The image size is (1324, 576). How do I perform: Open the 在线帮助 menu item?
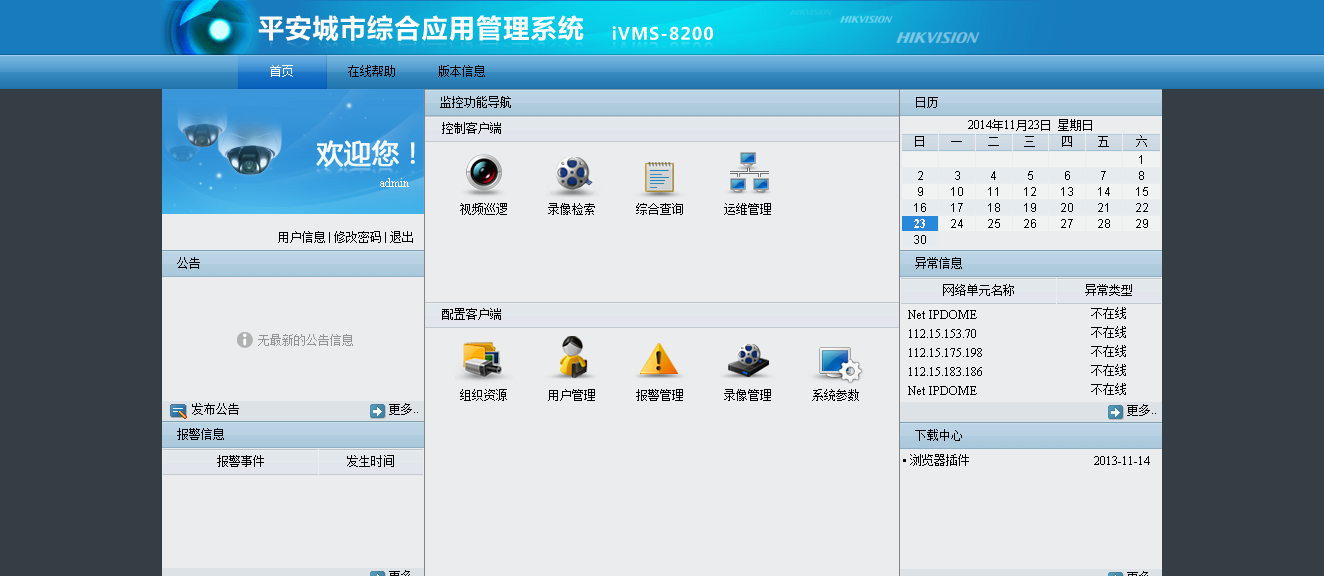(372, 72)
